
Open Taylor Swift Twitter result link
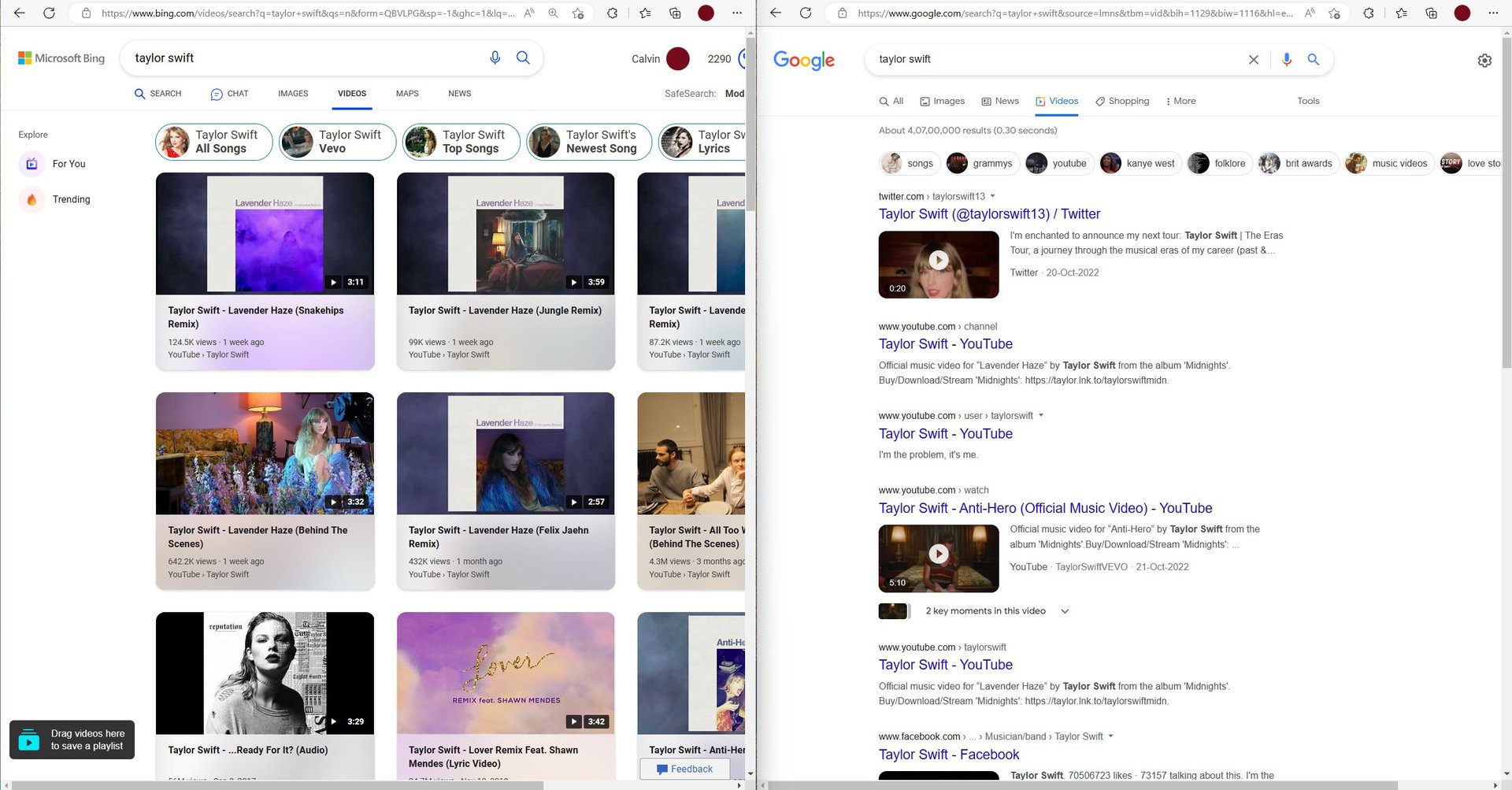[x=989, y=214]
